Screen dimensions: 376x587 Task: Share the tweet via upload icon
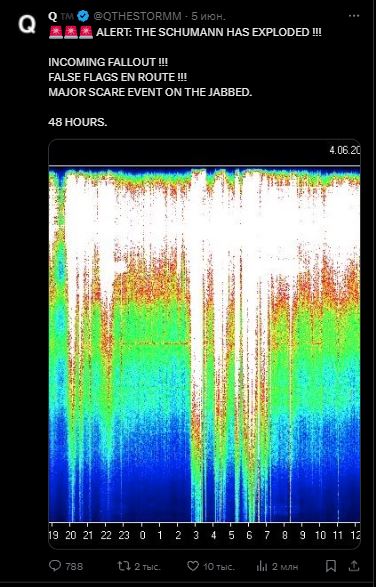(x=354, y=566)
